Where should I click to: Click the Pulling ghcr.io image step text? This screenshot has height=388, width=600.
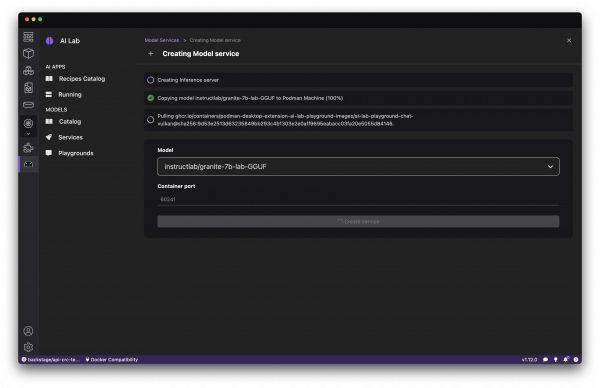coord(285,120)
